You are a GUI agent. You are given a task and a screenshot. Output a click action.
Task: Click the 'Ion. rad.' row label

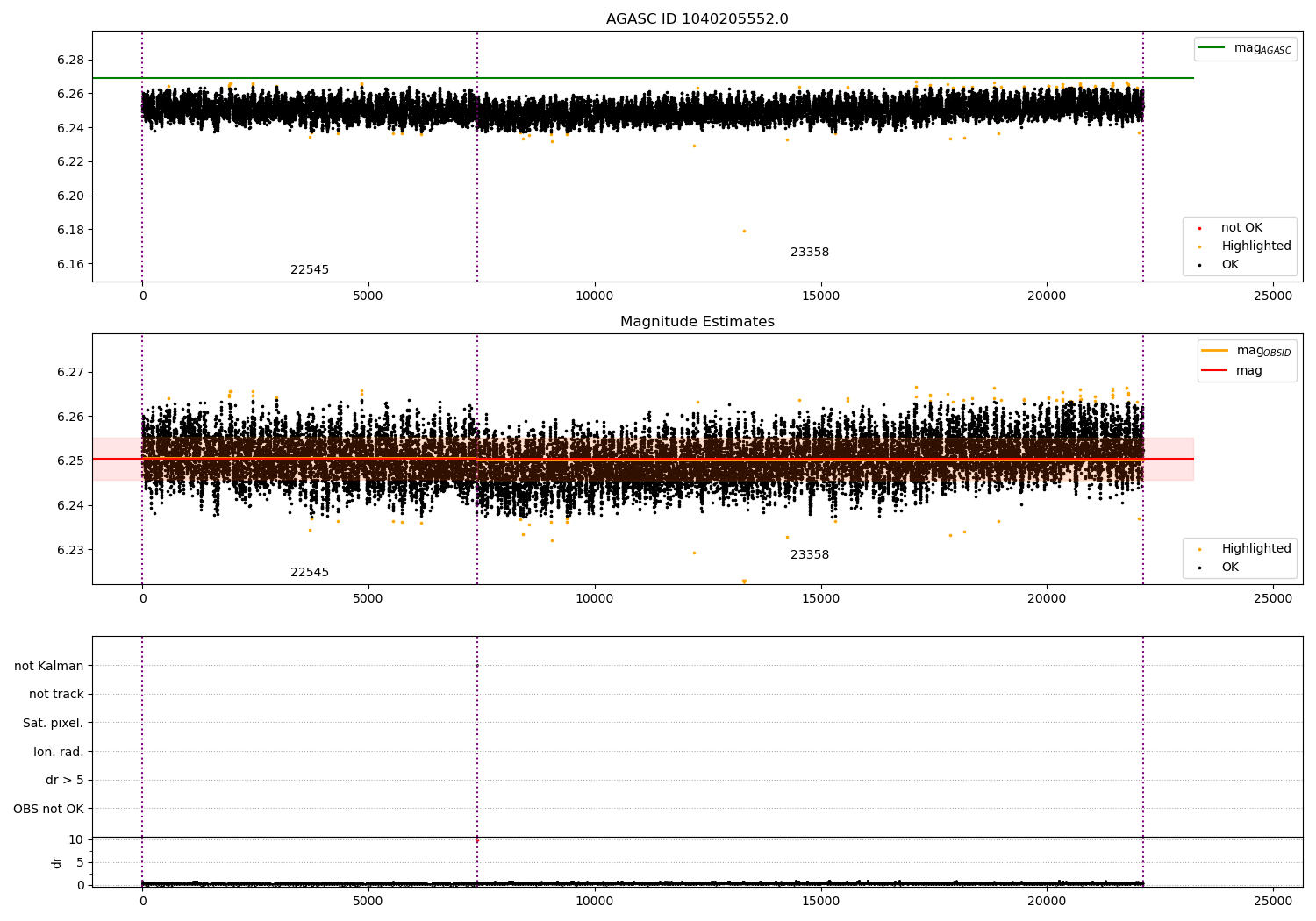coord(59,753)
